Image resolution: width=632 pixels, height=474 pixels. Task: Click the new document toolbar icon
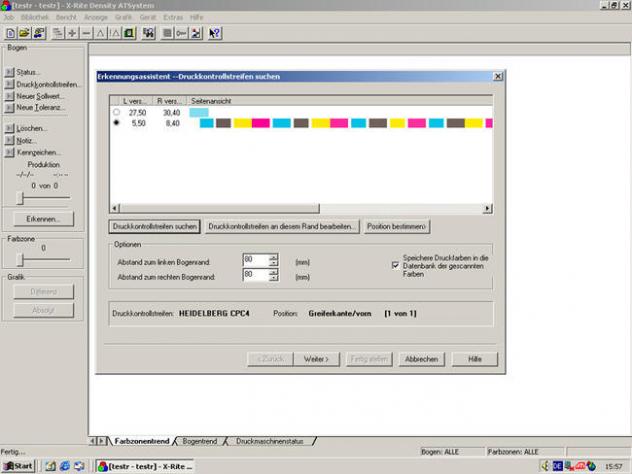[x=10, y=33]
